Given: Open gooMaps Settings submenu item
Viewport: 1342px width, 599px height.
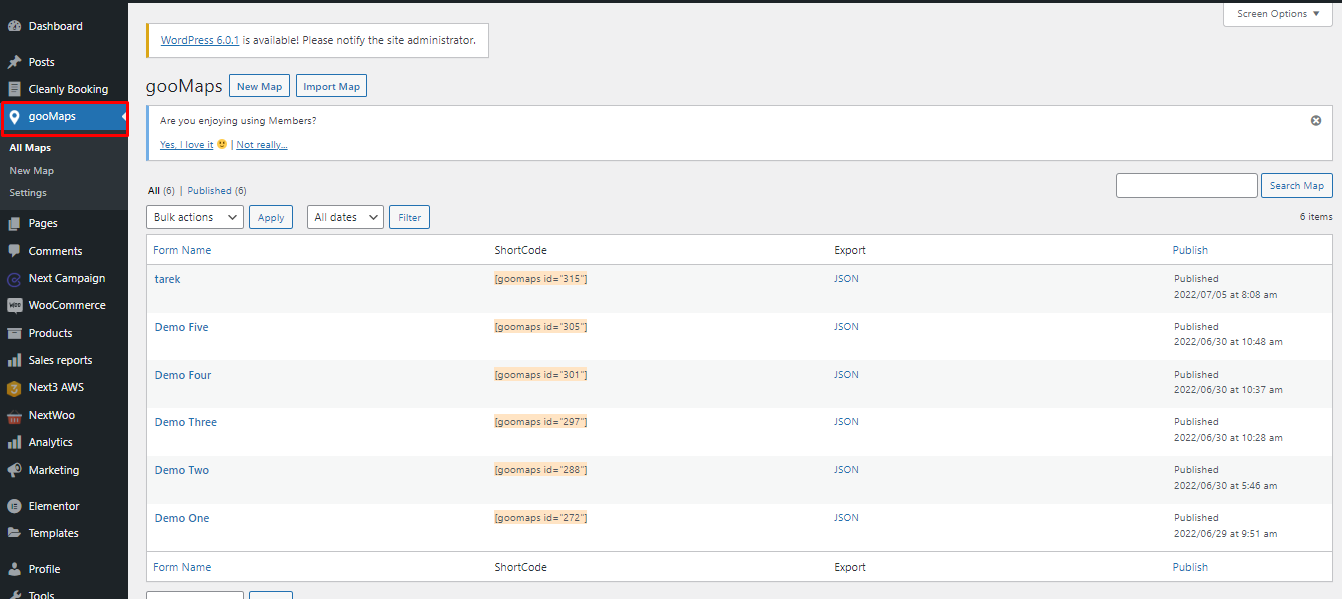Looking at the screenshot, I should (28, 193).
